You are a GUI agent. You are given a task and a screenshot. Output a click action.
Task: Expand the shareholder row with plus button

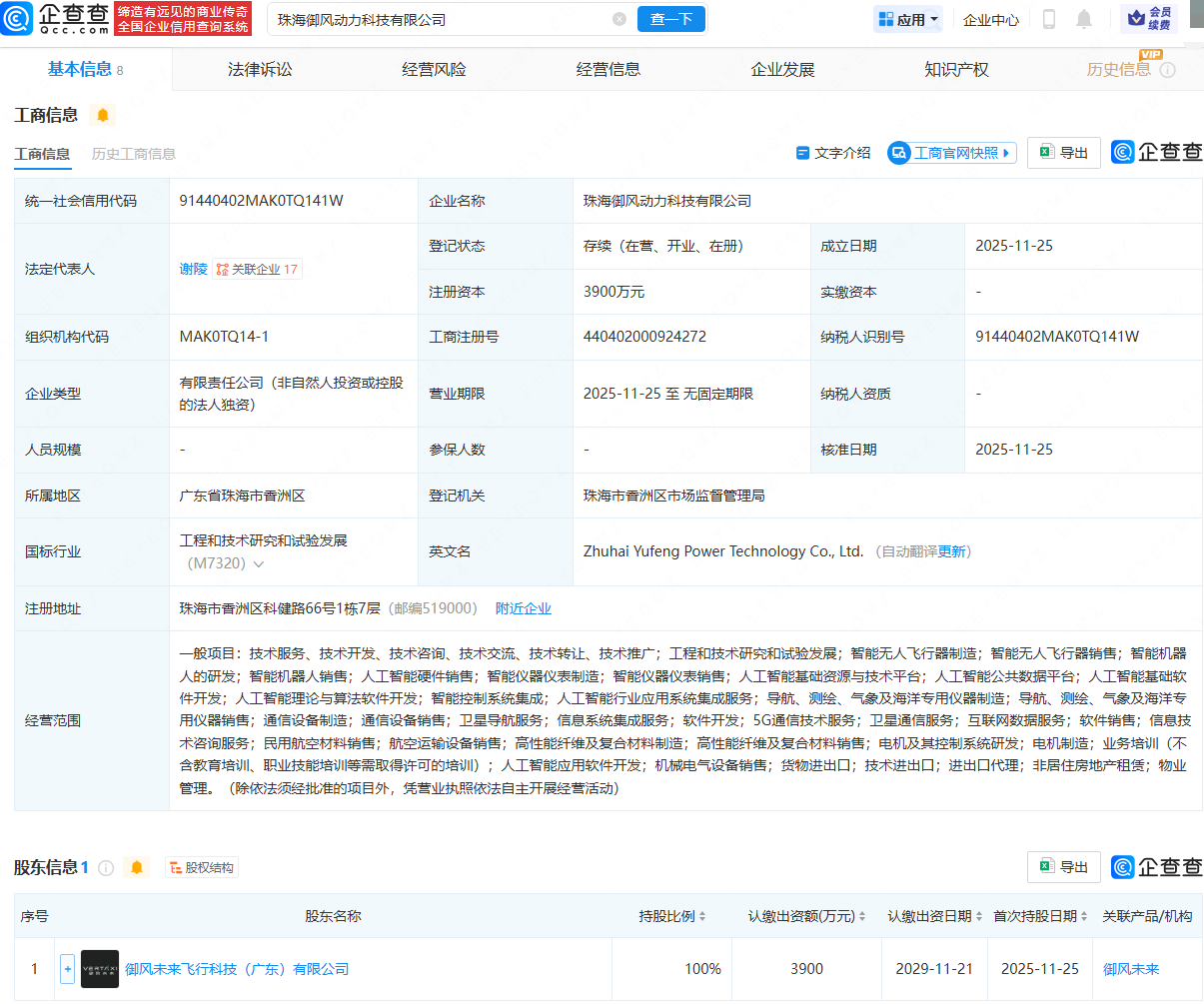[67, 969]
